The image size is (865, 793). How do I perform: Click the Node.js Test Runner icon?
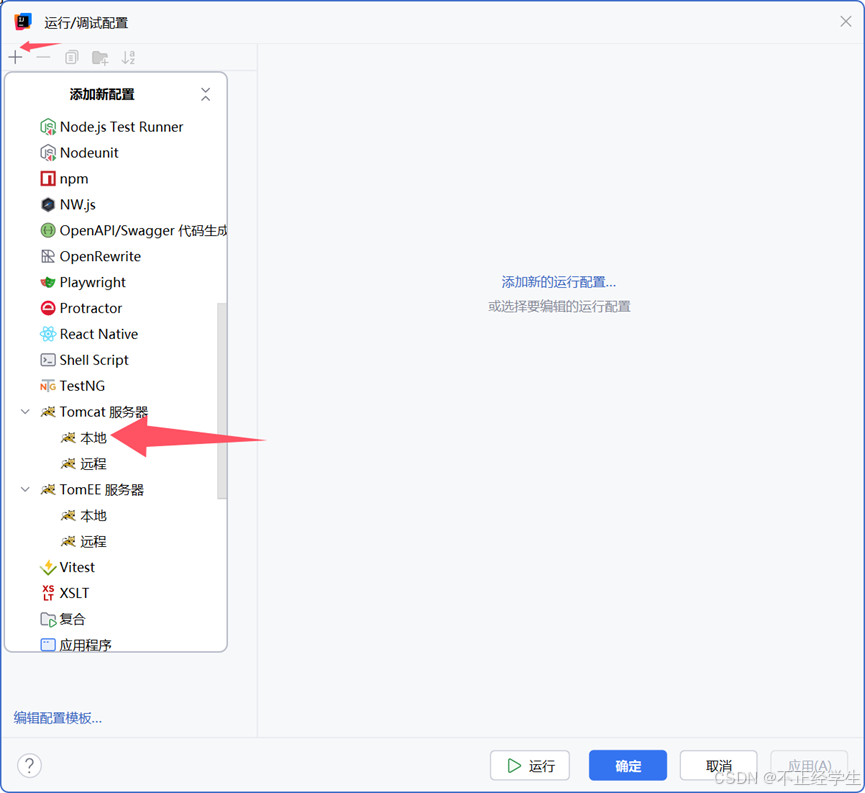point(48,127)
